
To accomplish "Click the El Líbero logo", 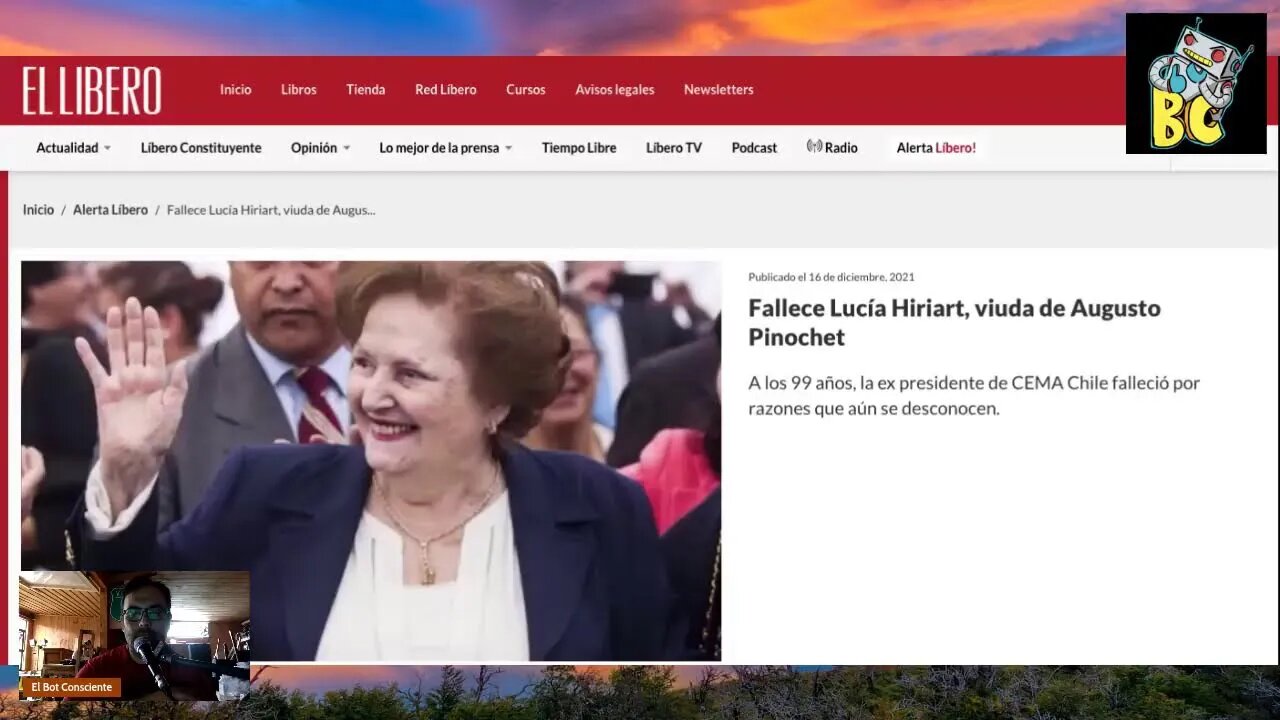I will (92, 91).
